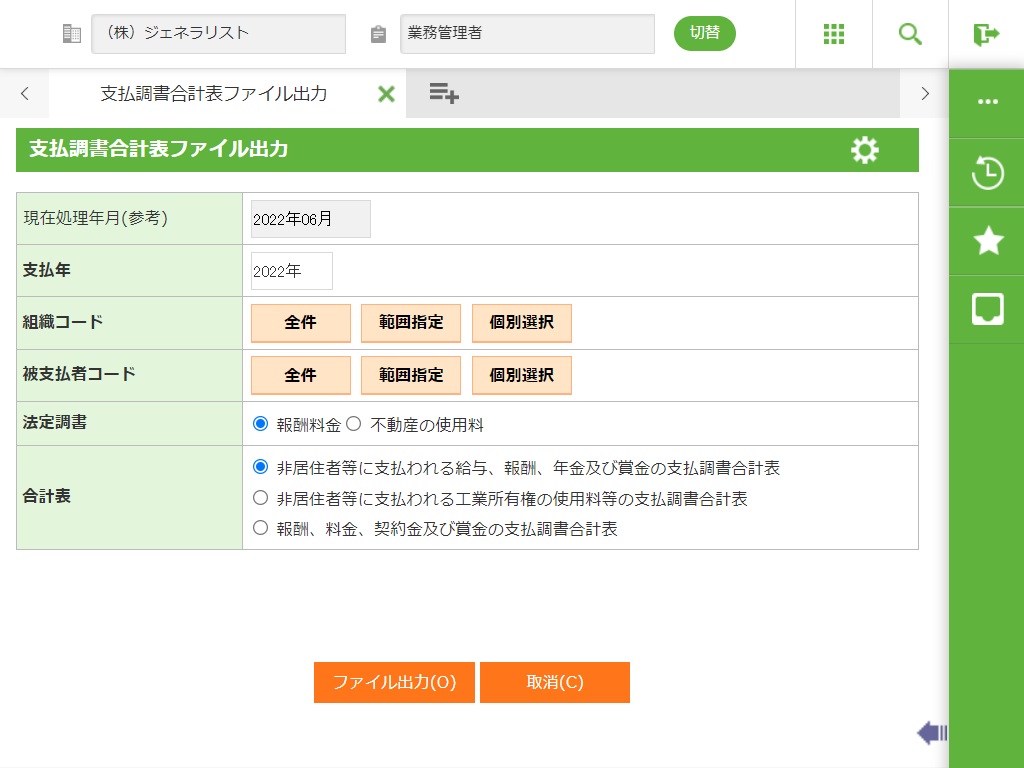The height and width of the screenshot is (768, 1024).
Task: Switch to 支払調書合計表ファイル出力 tab
Action: coord(213,94)
